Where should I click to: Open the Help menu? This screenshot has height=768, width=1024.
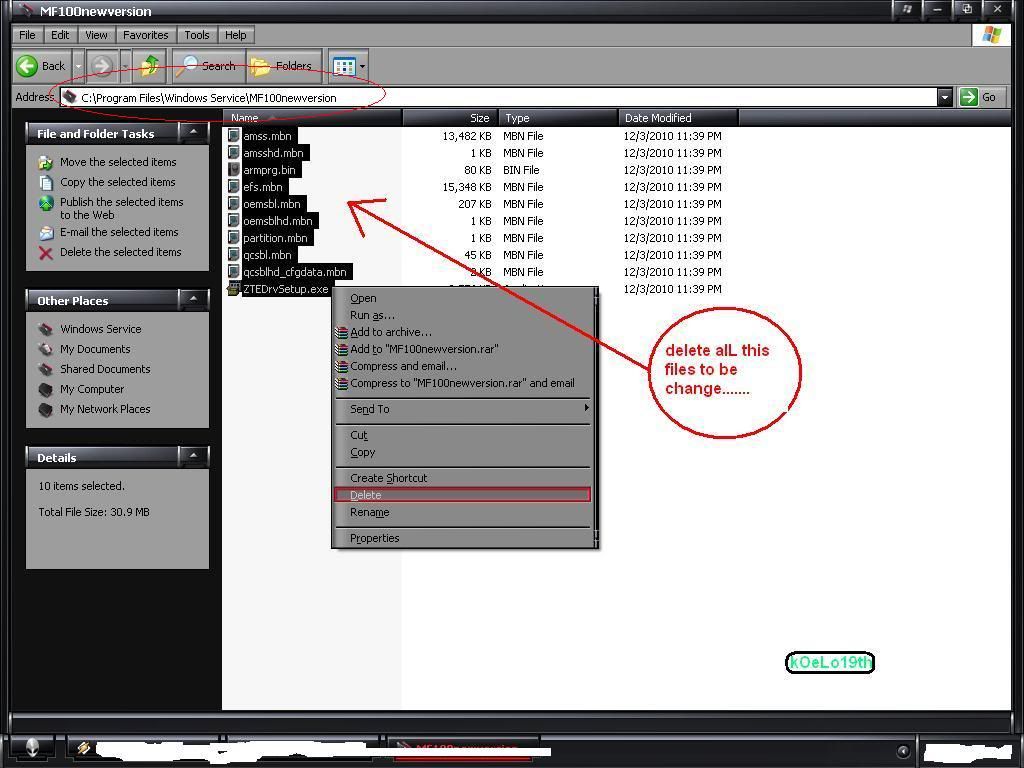(x=236, y=35)
